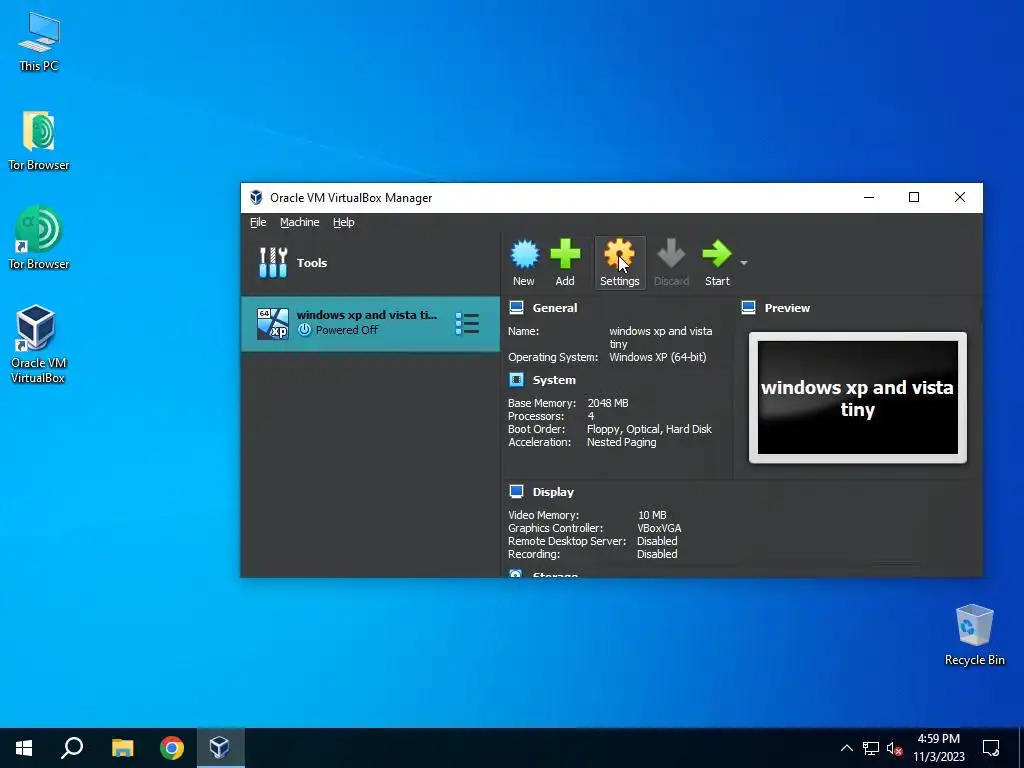The width and height of the screenshot is (1024, 768).
Task: Click the Powered Off status icon
Action: tap(304, 330)
